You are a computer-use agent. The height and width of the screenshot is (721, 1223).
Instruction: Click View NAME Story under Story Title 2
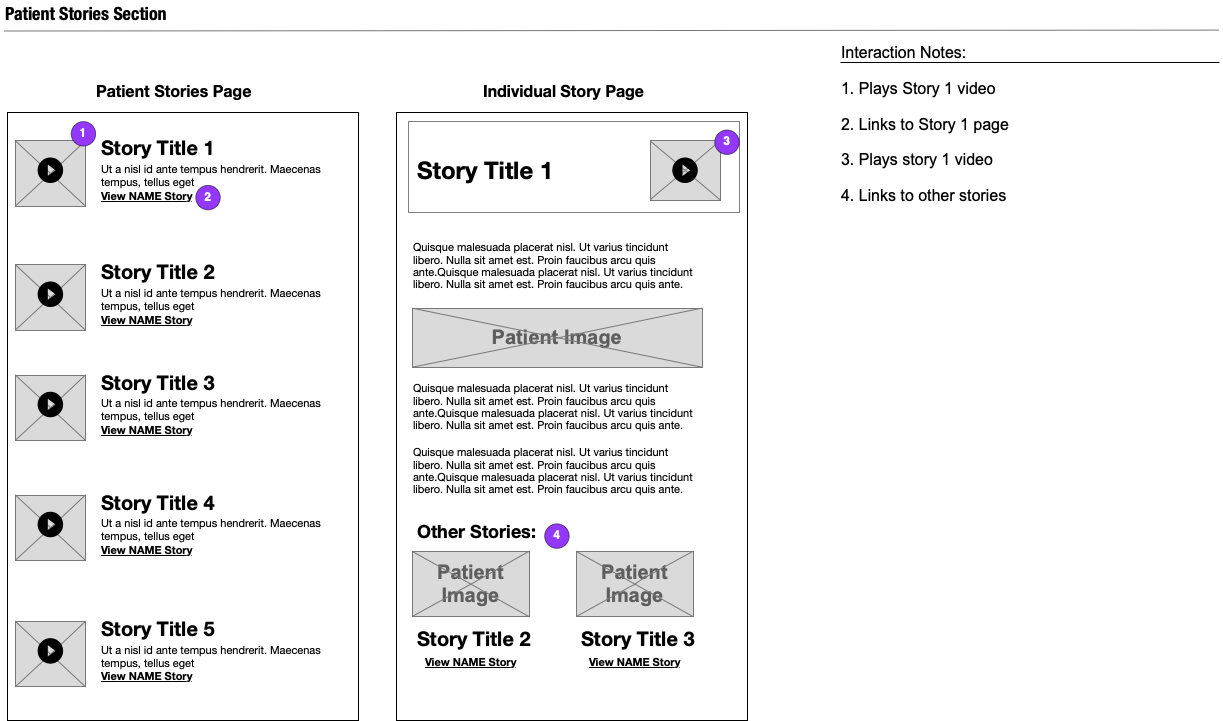pos(146,320)
